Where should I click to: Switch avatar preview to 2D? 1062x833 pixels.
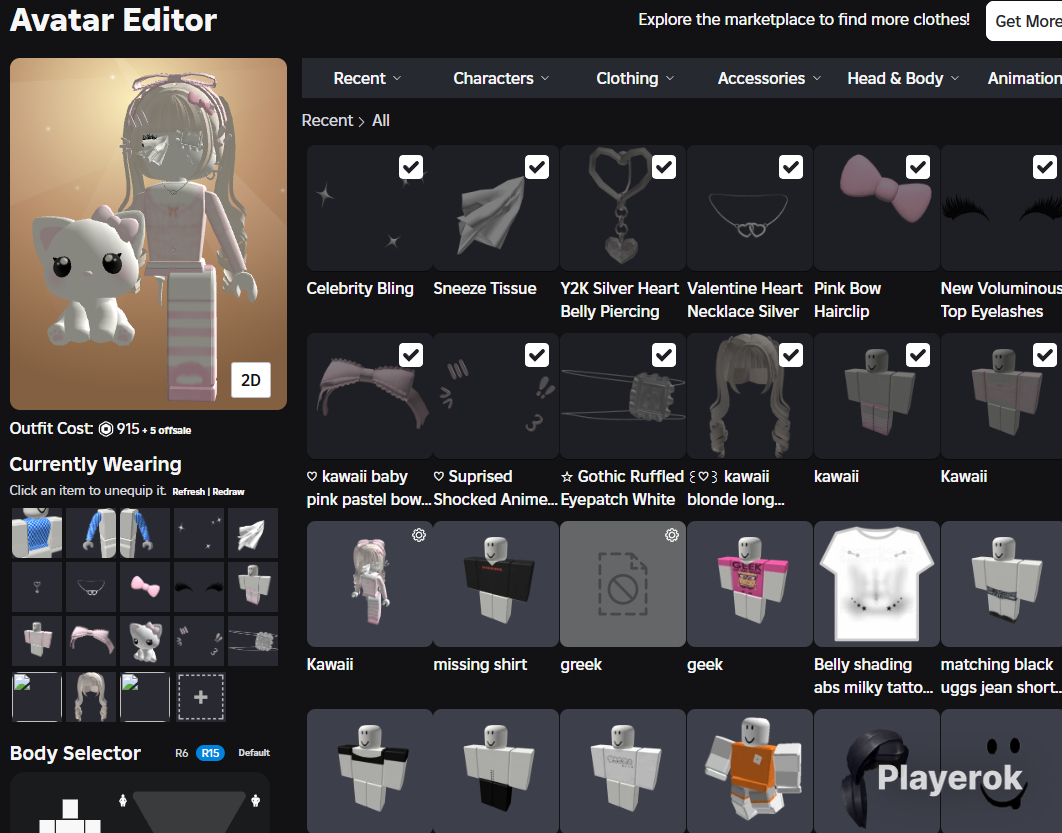pyautogui.click(x=251, y=380)
